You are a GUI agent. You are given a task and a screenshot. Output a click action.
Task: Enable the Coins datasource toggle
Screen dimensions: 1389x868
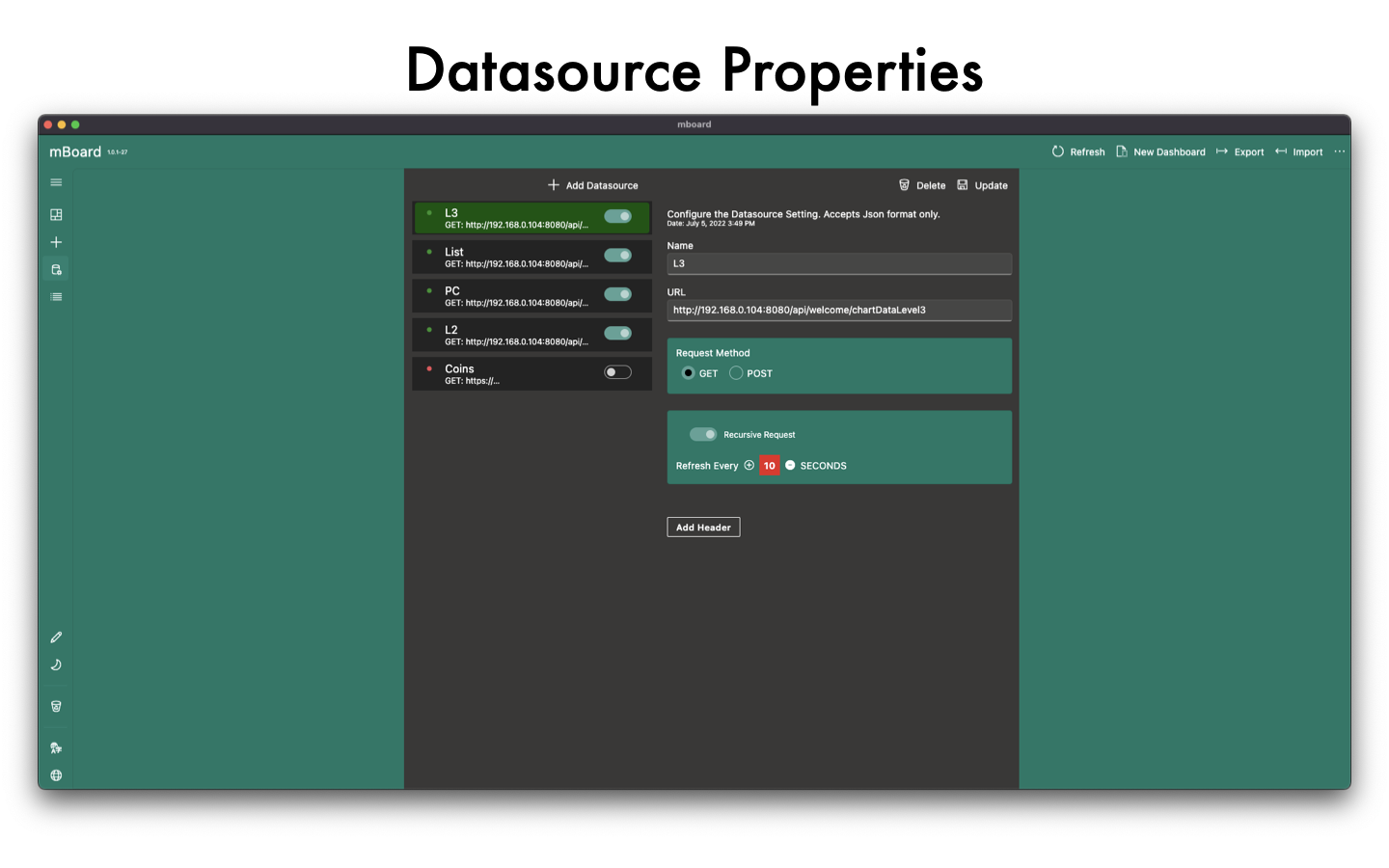617,372
